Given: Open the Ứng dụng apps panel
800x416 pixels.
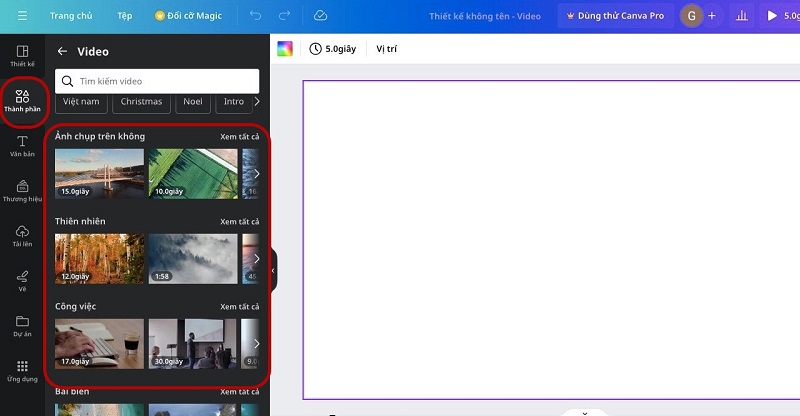Looking at the screenshot, I should [22, 371].
